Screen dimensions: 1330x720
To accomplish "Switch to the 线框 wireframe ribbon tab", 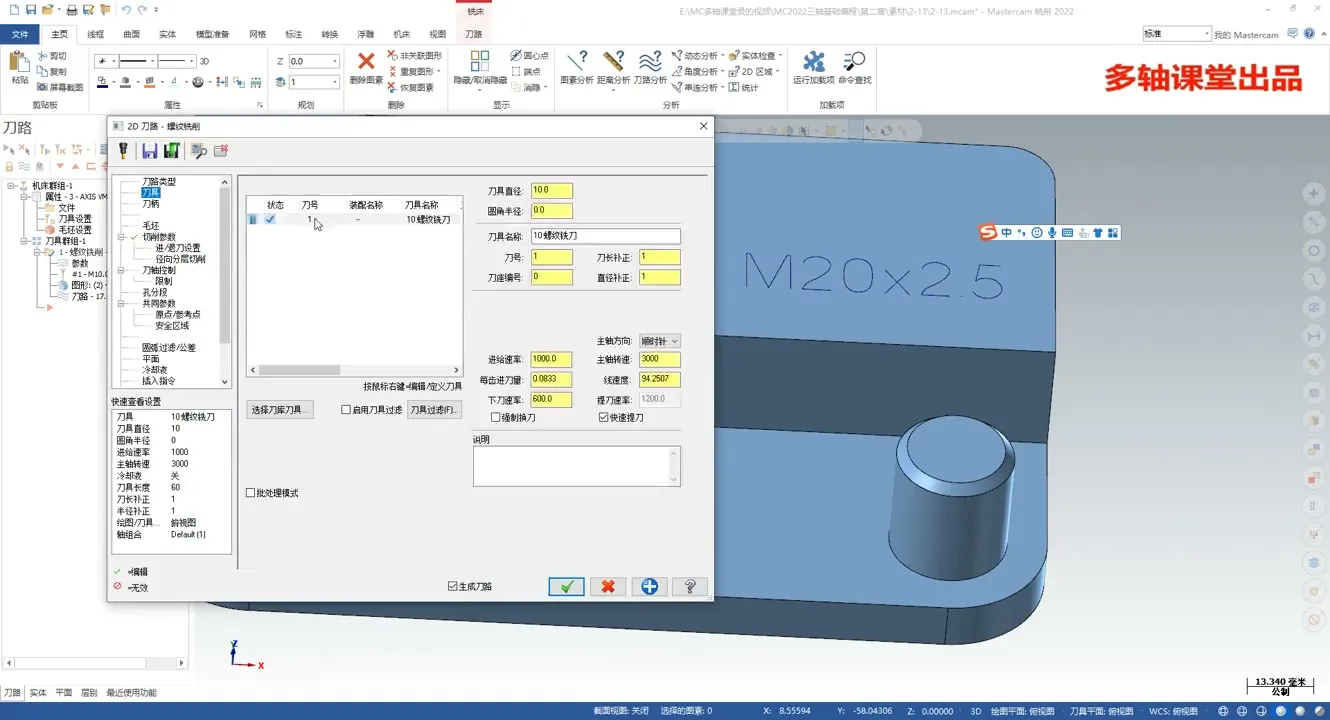I will [x=95, y=34].
